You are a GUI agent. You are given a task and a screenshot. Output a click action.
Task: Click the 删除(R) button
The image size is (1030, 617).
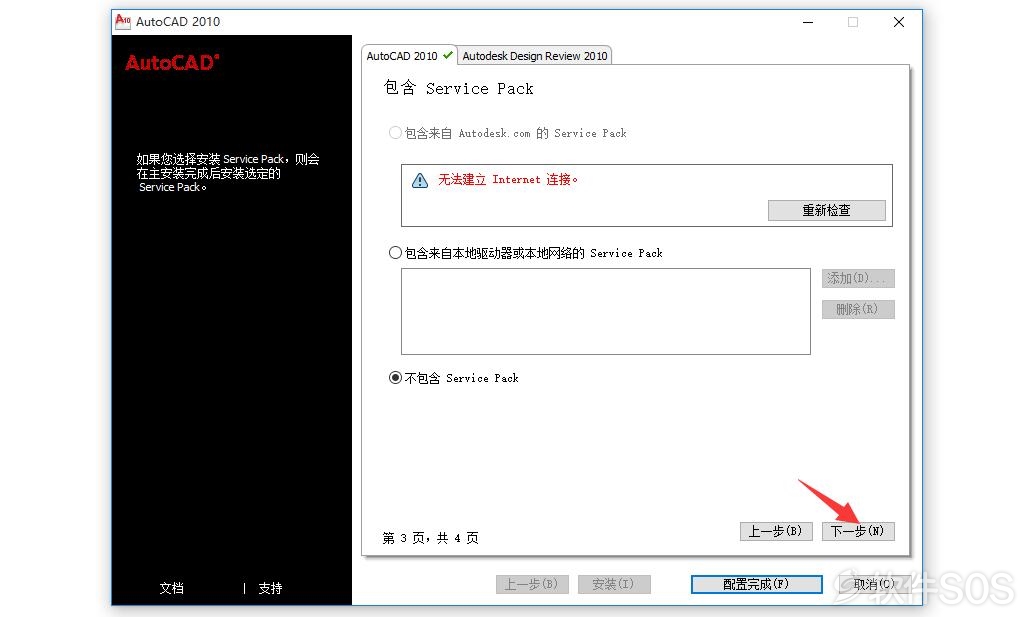tap(858, 309)
